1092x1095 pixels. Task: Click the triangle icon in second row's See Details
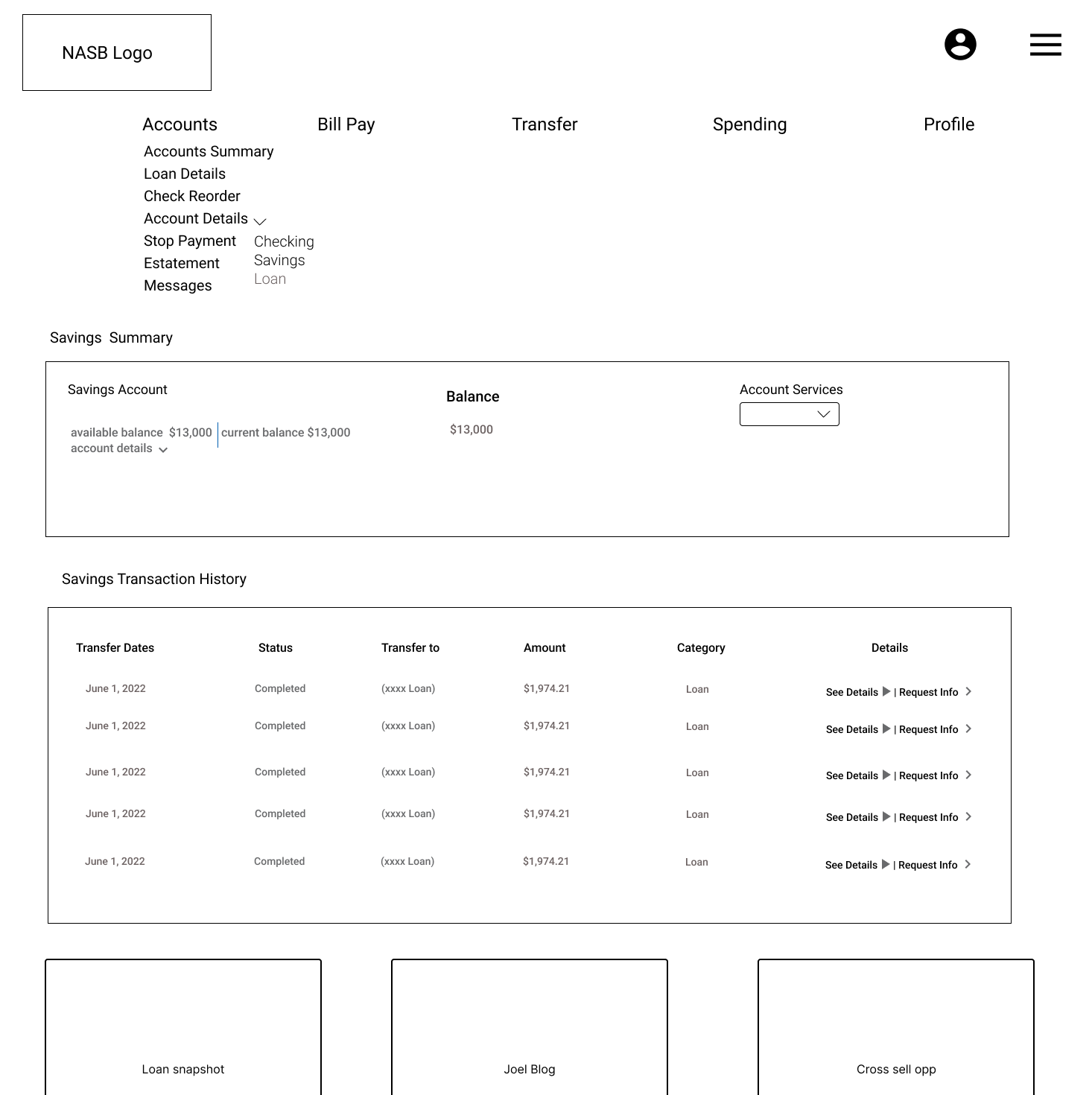(886, 729)
